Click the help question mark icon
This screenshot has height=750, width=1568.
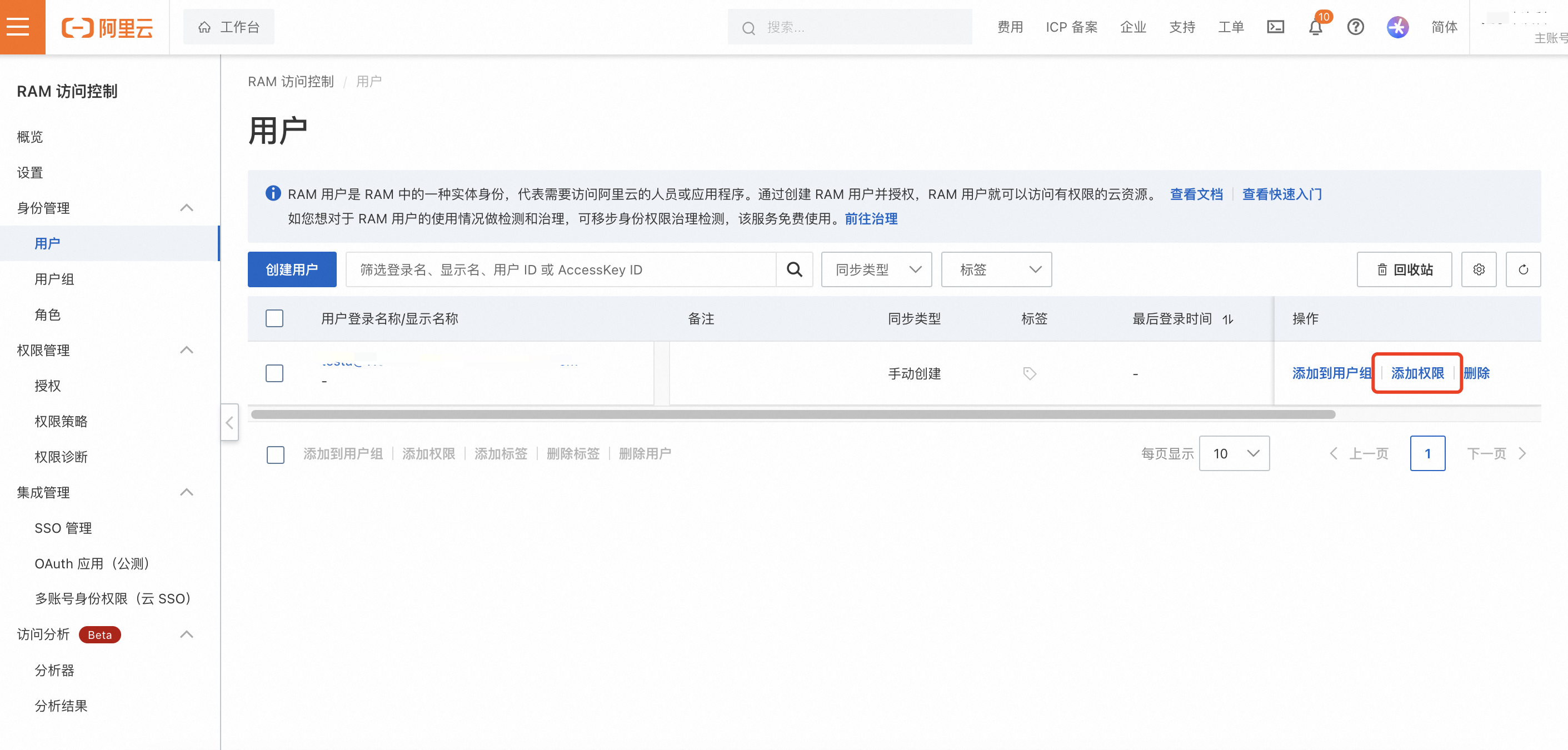coord(1355,27)
